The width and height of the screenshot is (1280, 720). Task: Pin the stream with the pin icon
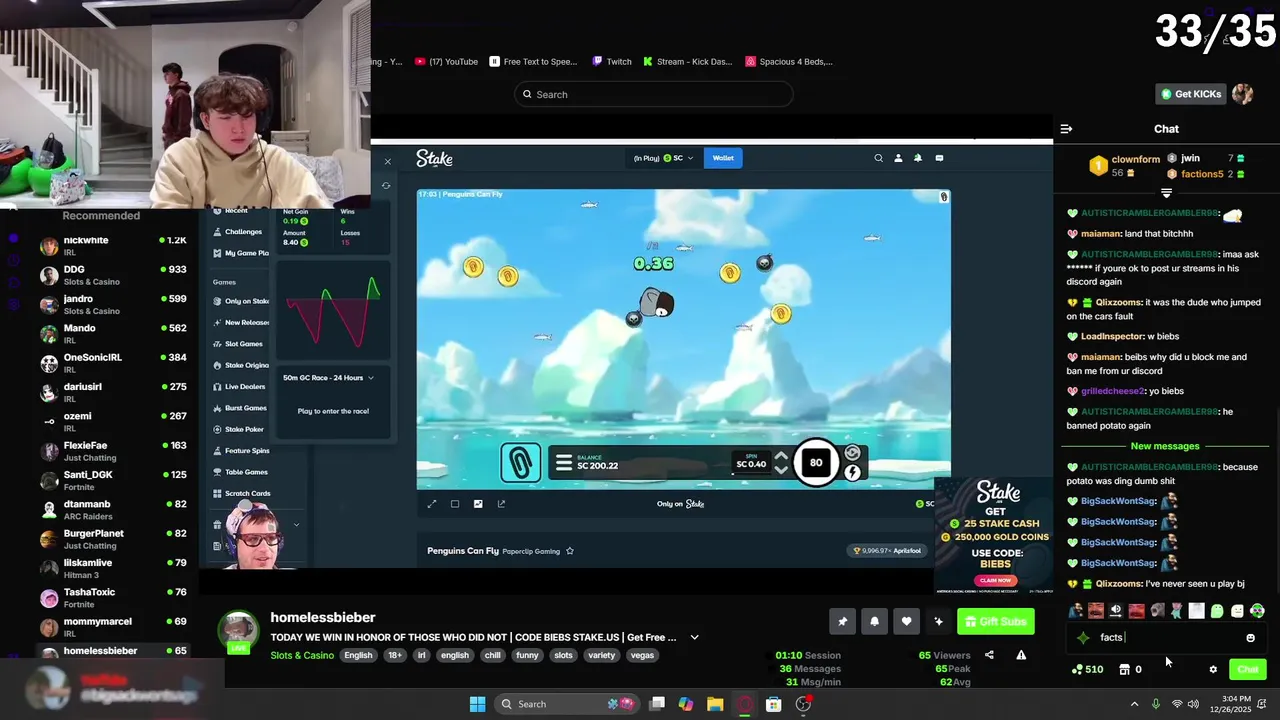[x=842, y=622]
